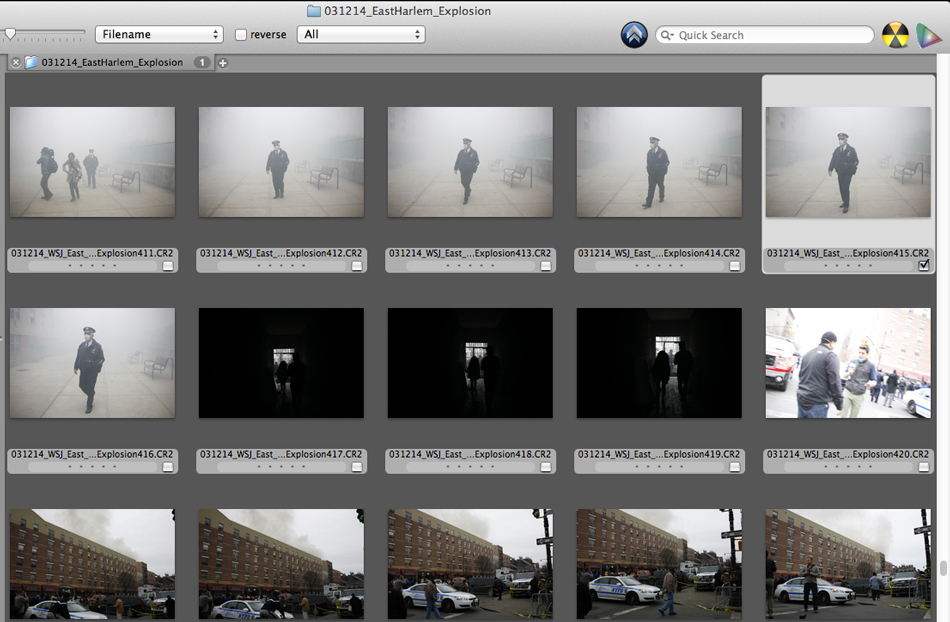Select the Explosion413.CR2 photo thumbnail
This screenshot has height=622, width=950.
tap(471, 162)
